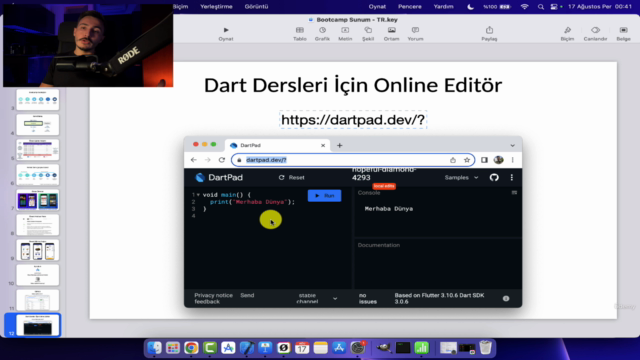Click the DartPad logo

[x=219, y=178]
